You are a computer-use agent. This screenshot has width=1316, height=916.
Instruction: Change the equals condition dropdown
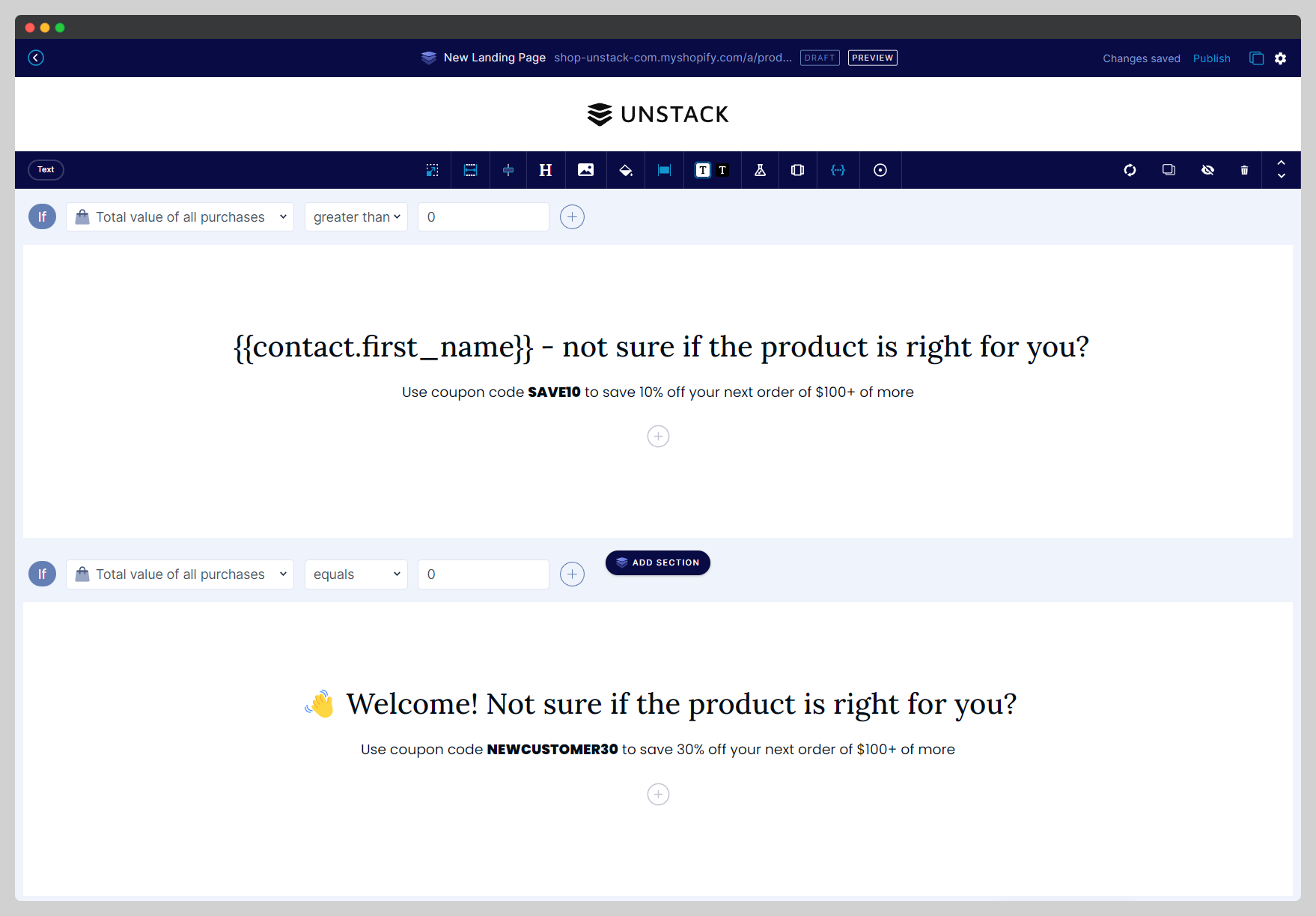pos(356,574)
